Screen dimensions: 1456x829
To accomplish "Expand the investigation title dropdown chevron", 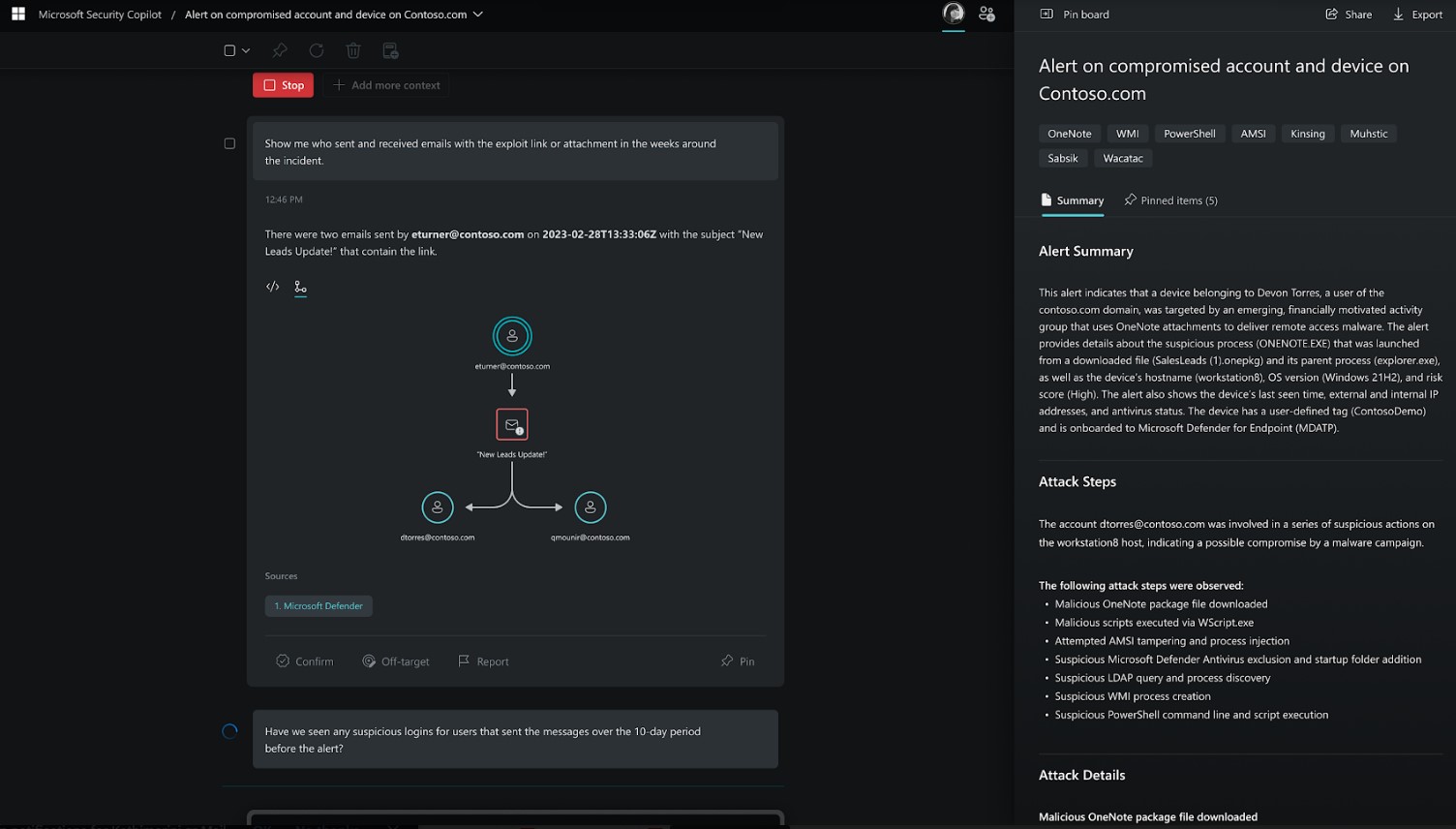I will coord(478,15).
